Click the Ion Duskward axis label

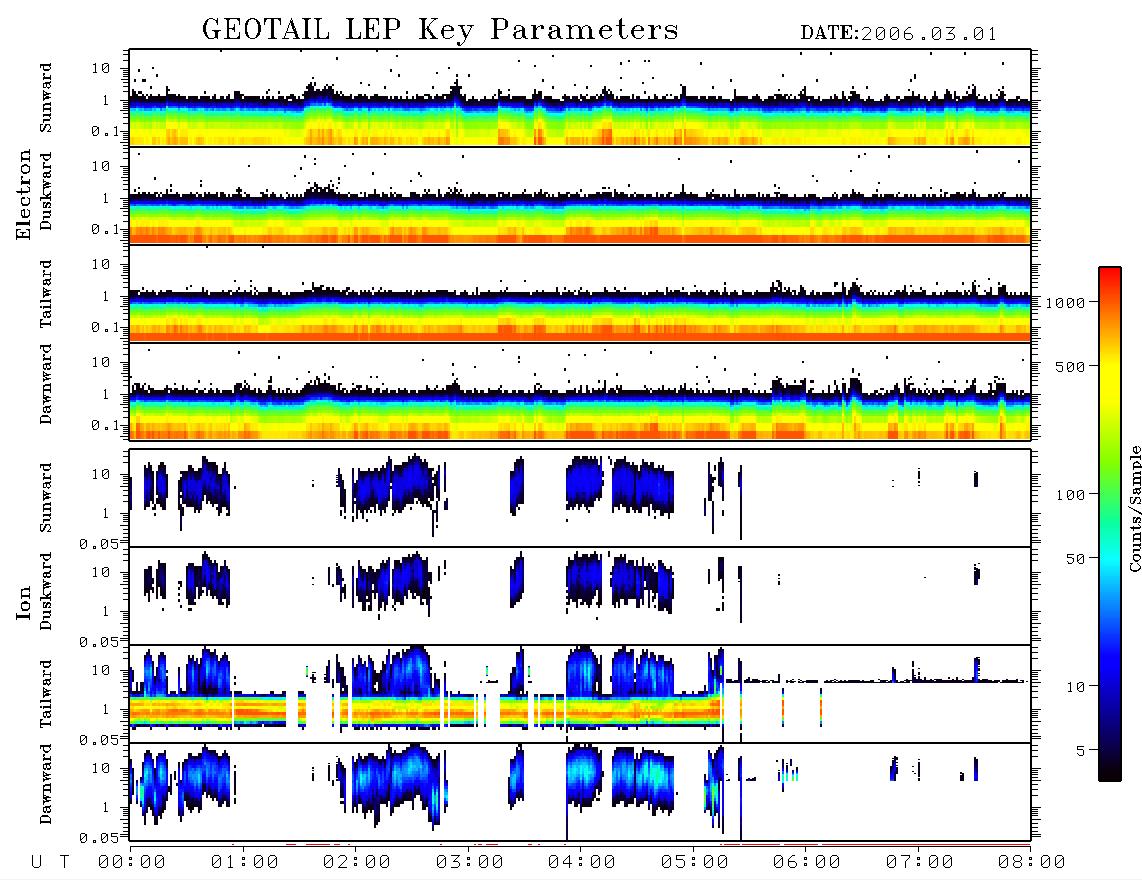[46, 591]
